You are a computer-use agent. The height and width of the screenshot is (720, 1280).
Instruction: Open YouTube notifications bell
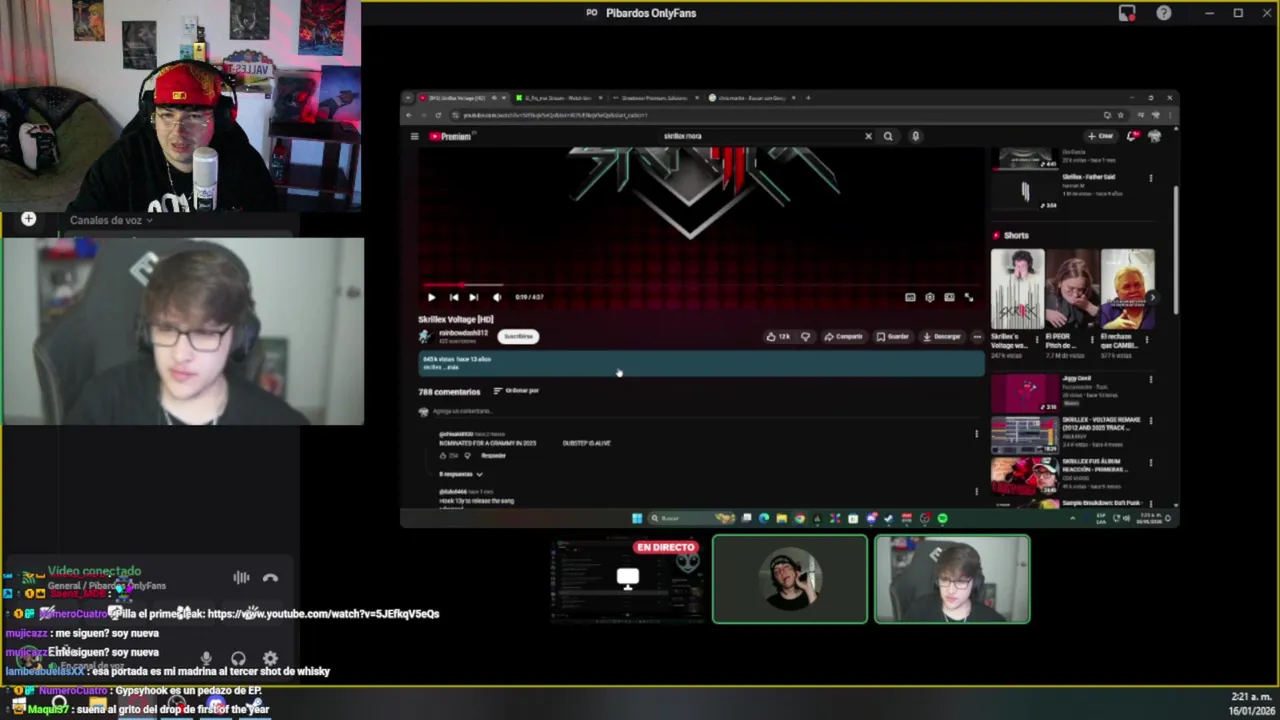pos(1132,136)
